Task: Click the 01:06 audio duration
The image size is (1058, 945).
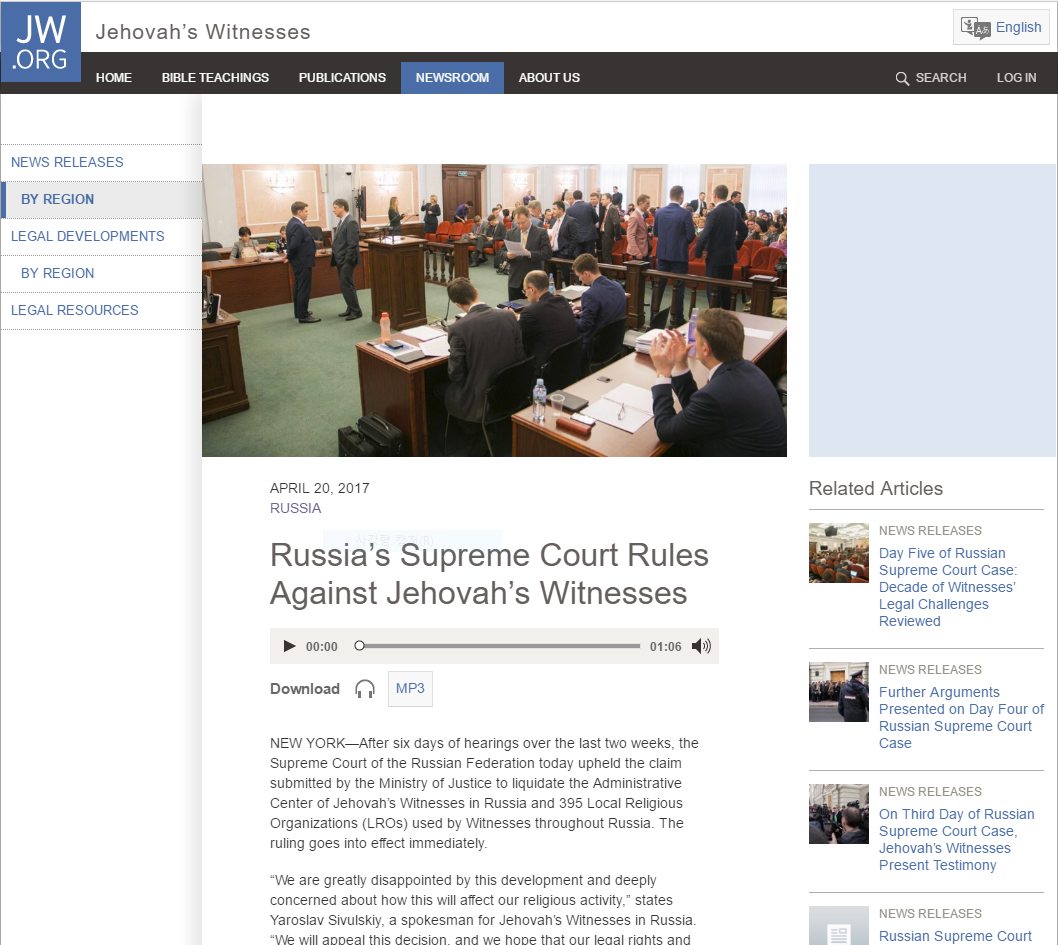Action: click(x=665, y=647)
